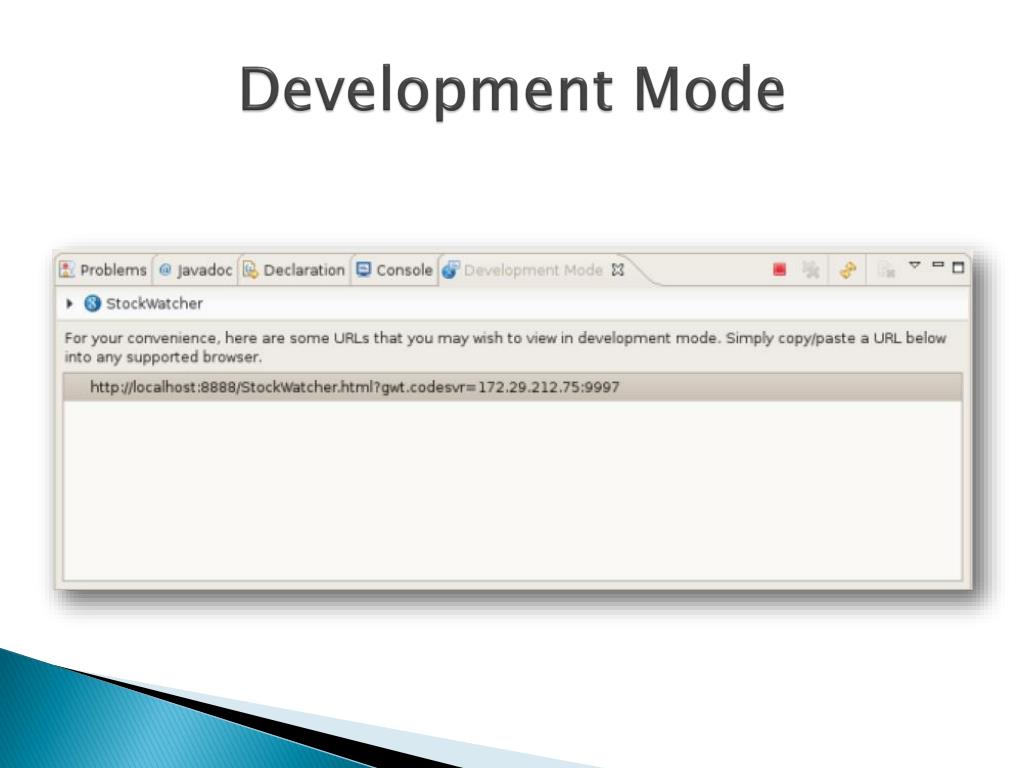The height and width of the screenshot is (768, 1024).
Task: Click the disabled clear log icon
Action: [x=886, y=270]
